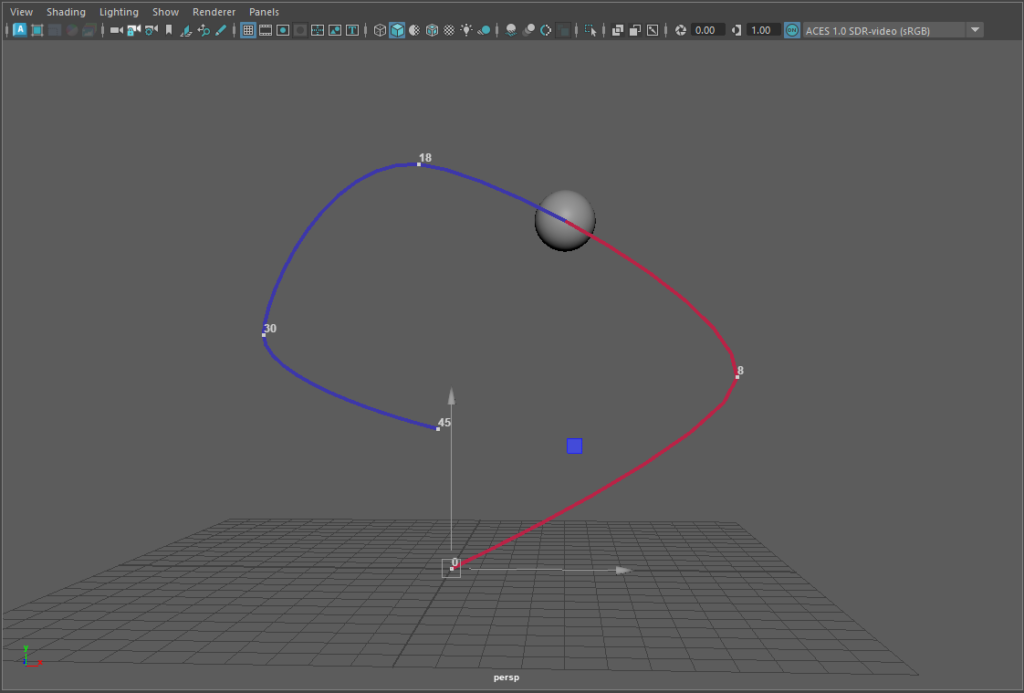
Task: Open the Lighting menu
Action: click(x=119, y=12)
